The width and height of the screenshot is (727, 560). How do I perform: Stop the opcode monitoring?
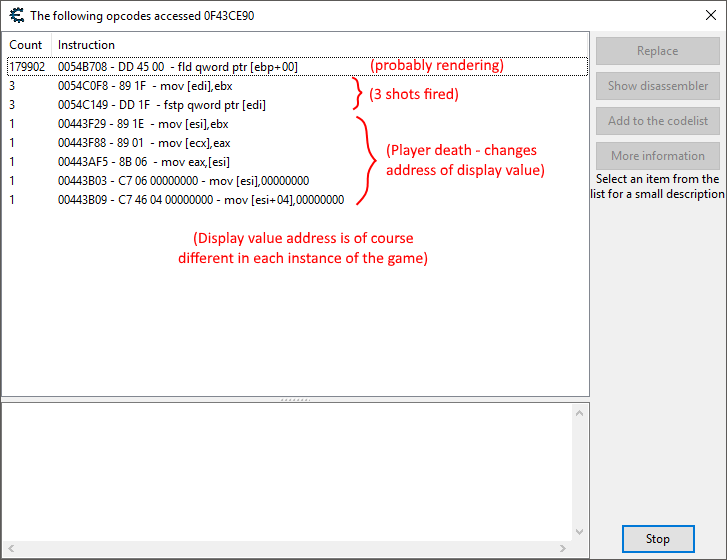click(x=657, y=539)
